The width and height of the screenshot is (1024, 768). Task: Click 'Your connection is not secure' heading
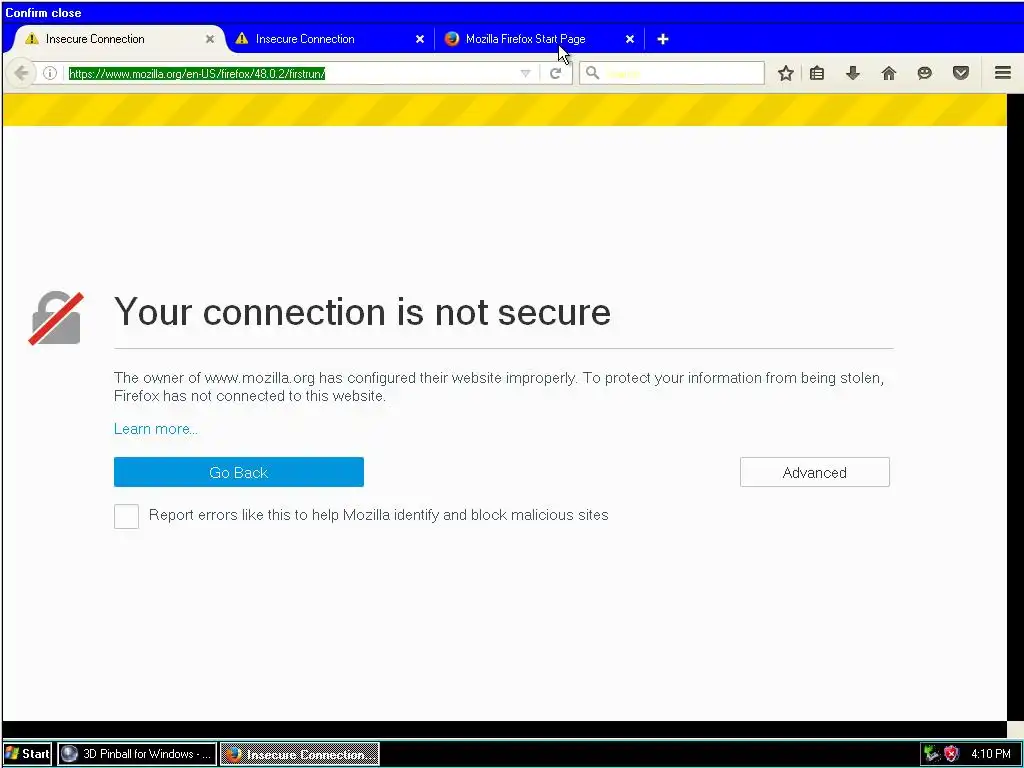362,312
